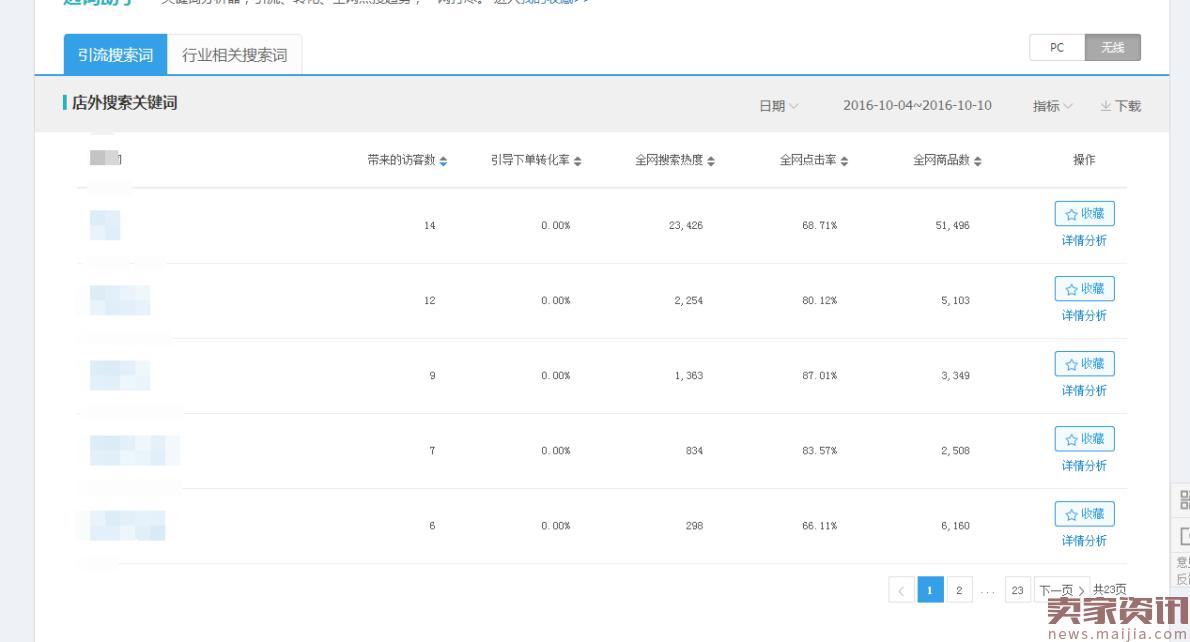This screenshot has height=642, width=1190.
Task: Click the QR code icon on right edge
Action: point(1183,500)
